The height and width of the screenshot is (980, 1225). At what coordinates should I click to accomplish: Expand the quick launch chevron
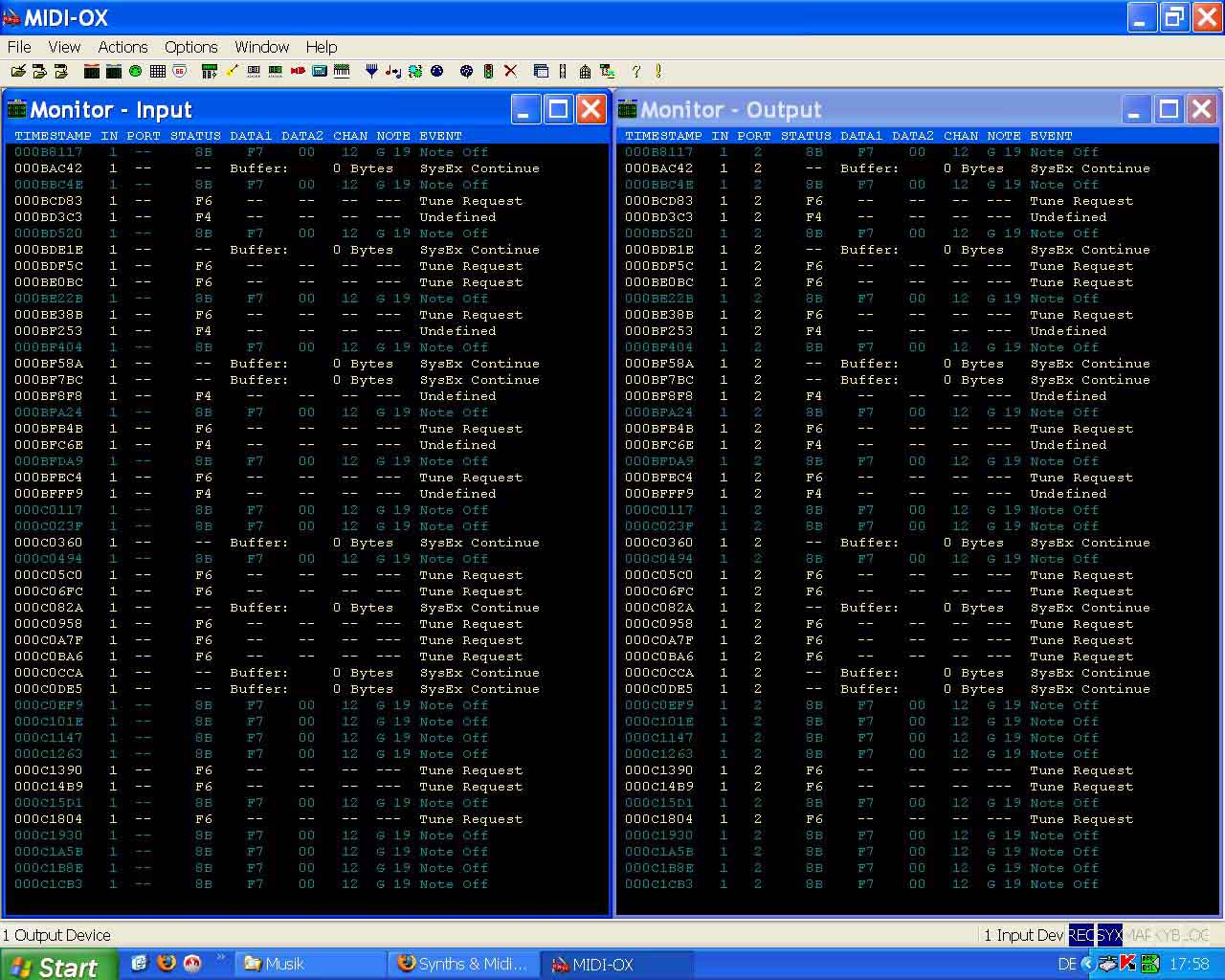click(x=221, y=957)
